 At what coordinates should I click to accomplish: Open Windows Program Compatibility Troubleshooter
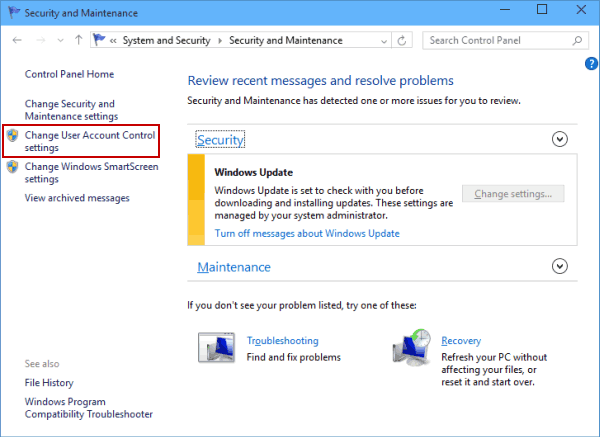tap(89, 408)
